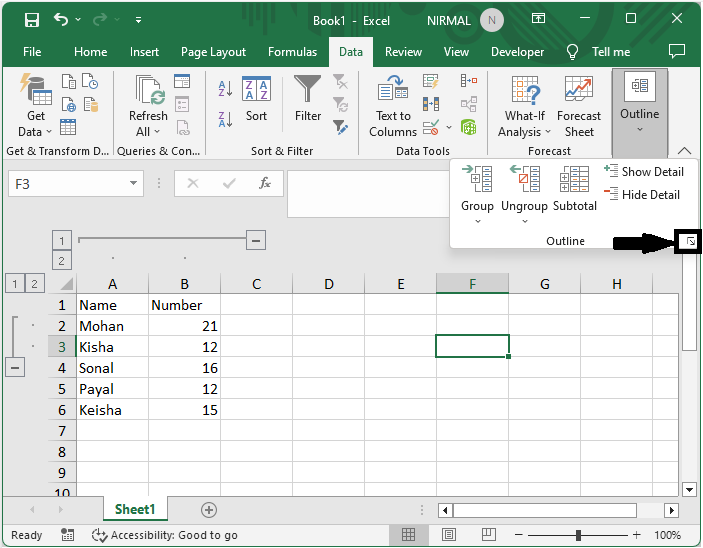Open the Name Box dropdown arrow
Viewport: 703px width, 548px height.
coord(134,184)
